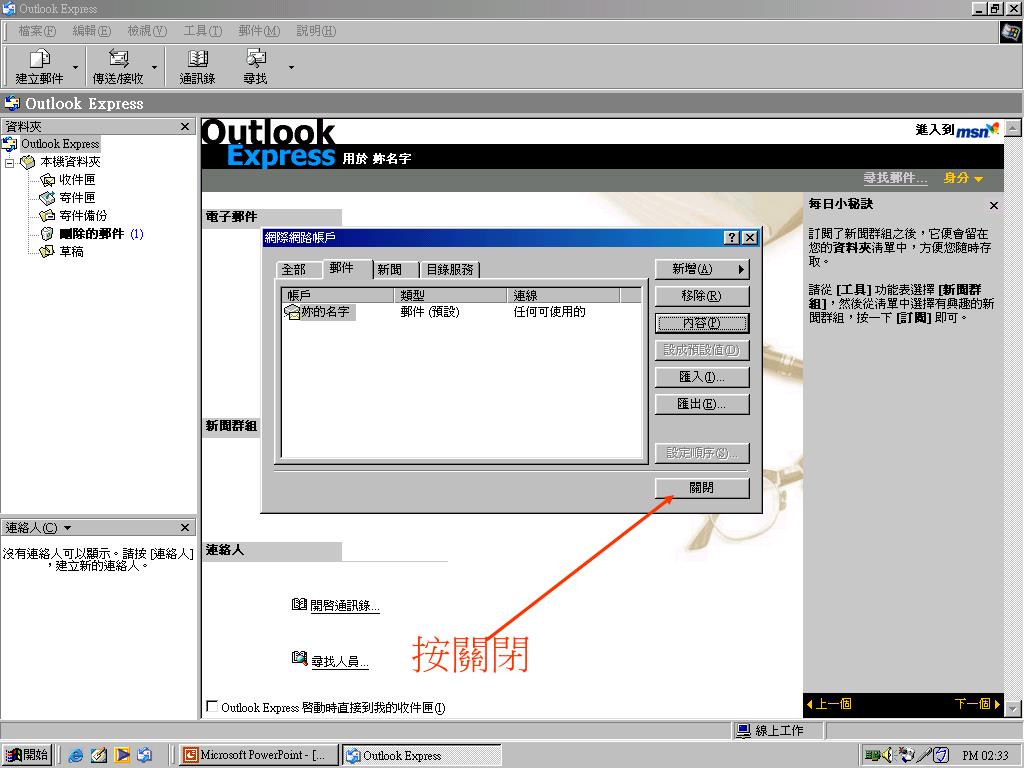Open the 刪除的郵件 deleted items folder icon
This screenshot has width=1024, height=768.
point(48,233)
